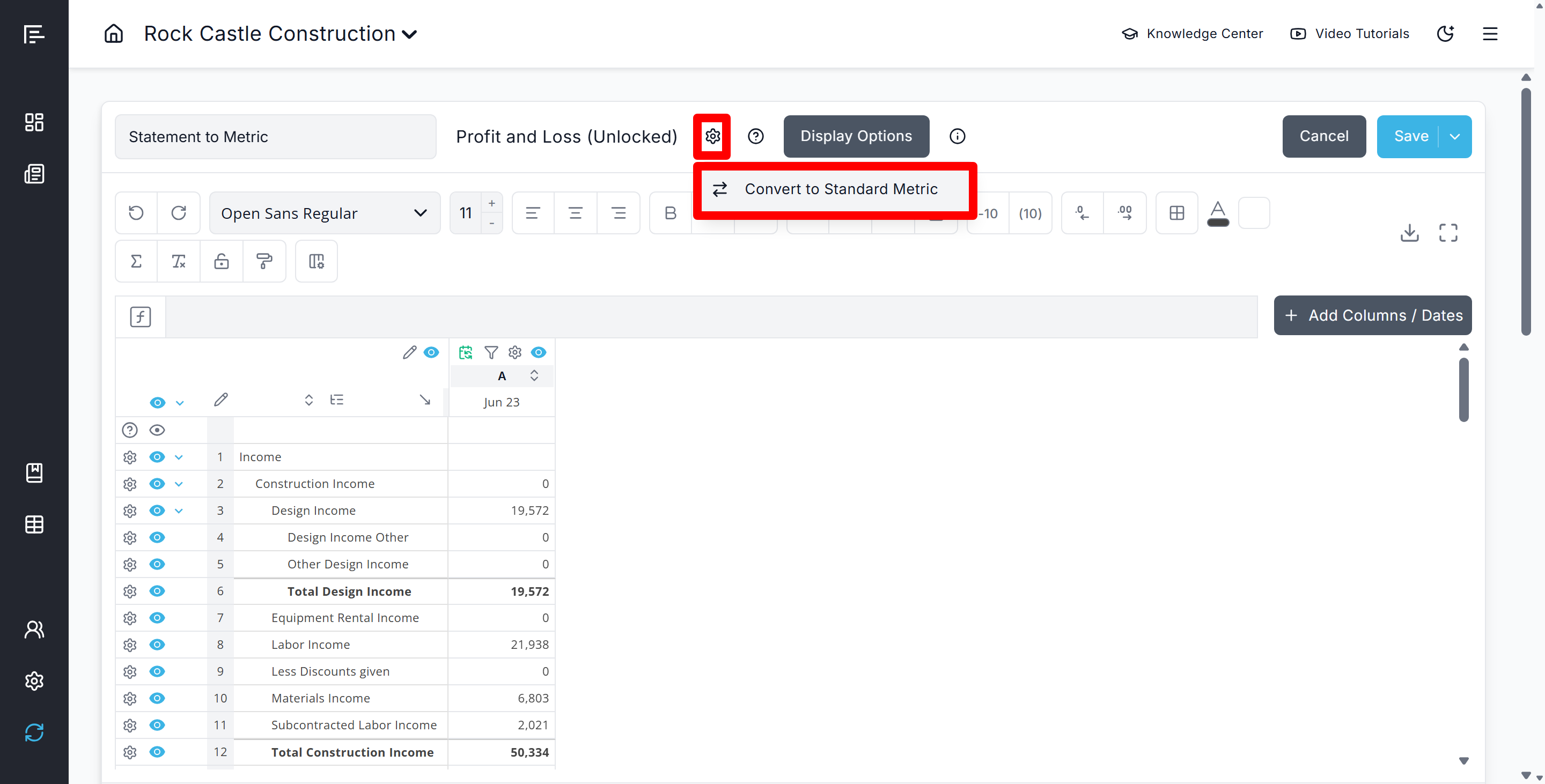Click the sigma formula icon
The image size is (1545, 784).
click(136, 261)
